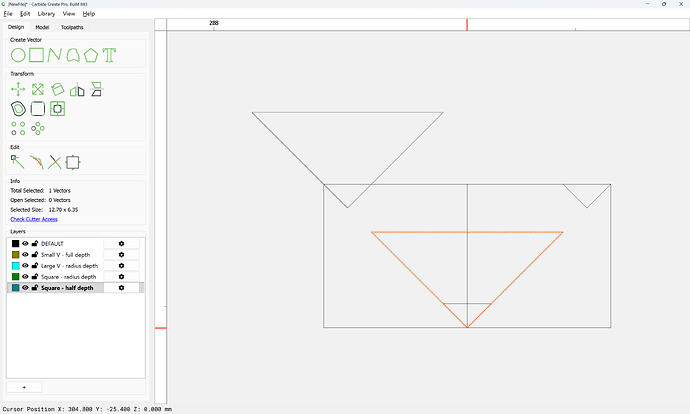Open settings gear for Small V layer
Image resolution: width=690 pixels, height=414 pixels.
[x=121, y=255]
